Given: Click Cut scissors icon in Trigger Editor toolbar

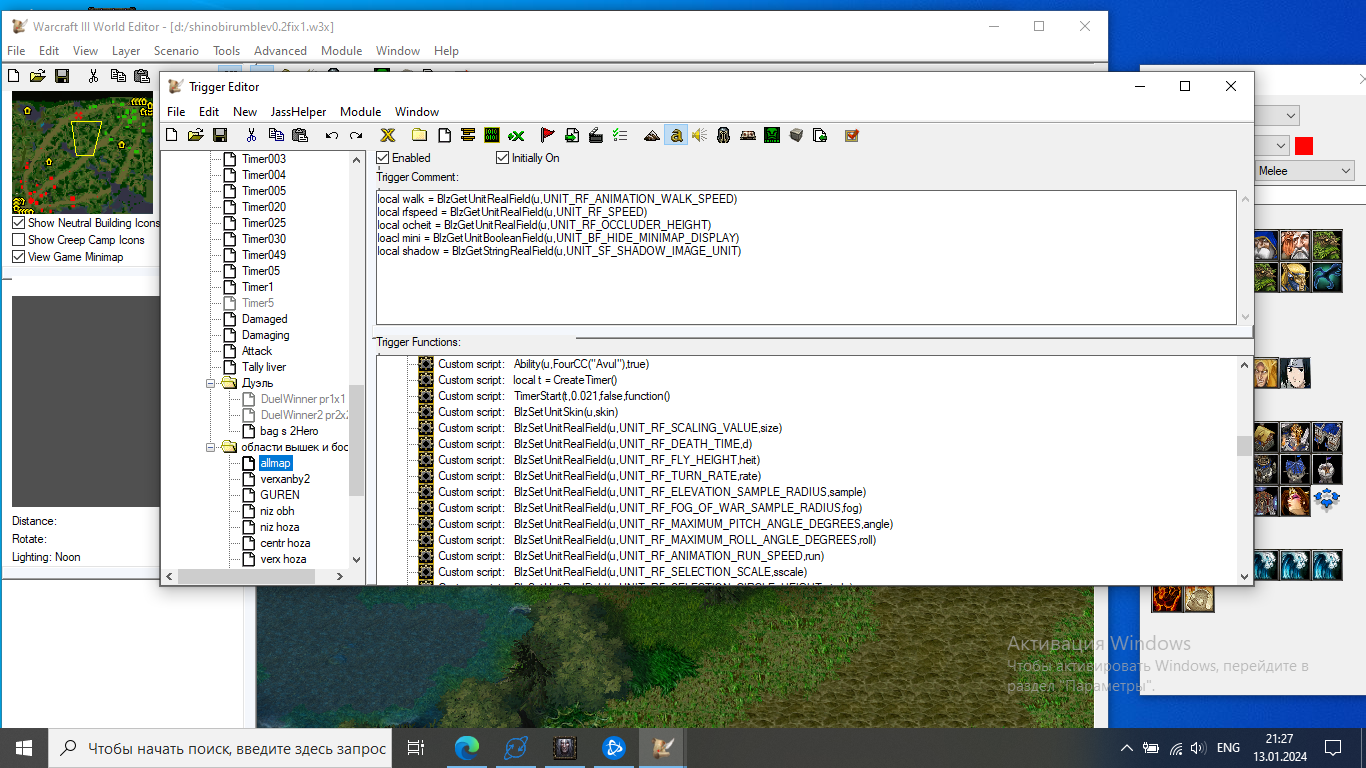Looking at the screenshot, I should [x=251, y=135].
